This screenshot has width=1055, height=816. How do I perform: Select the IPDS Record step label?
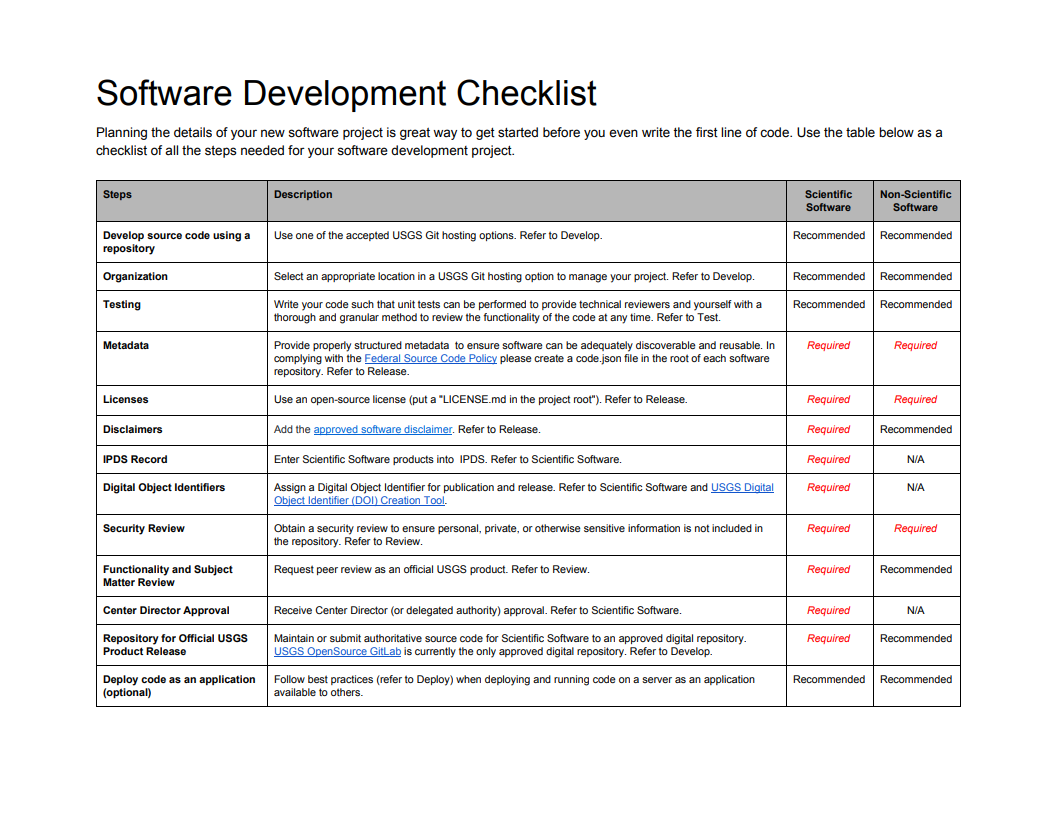[x=135, y=459]
